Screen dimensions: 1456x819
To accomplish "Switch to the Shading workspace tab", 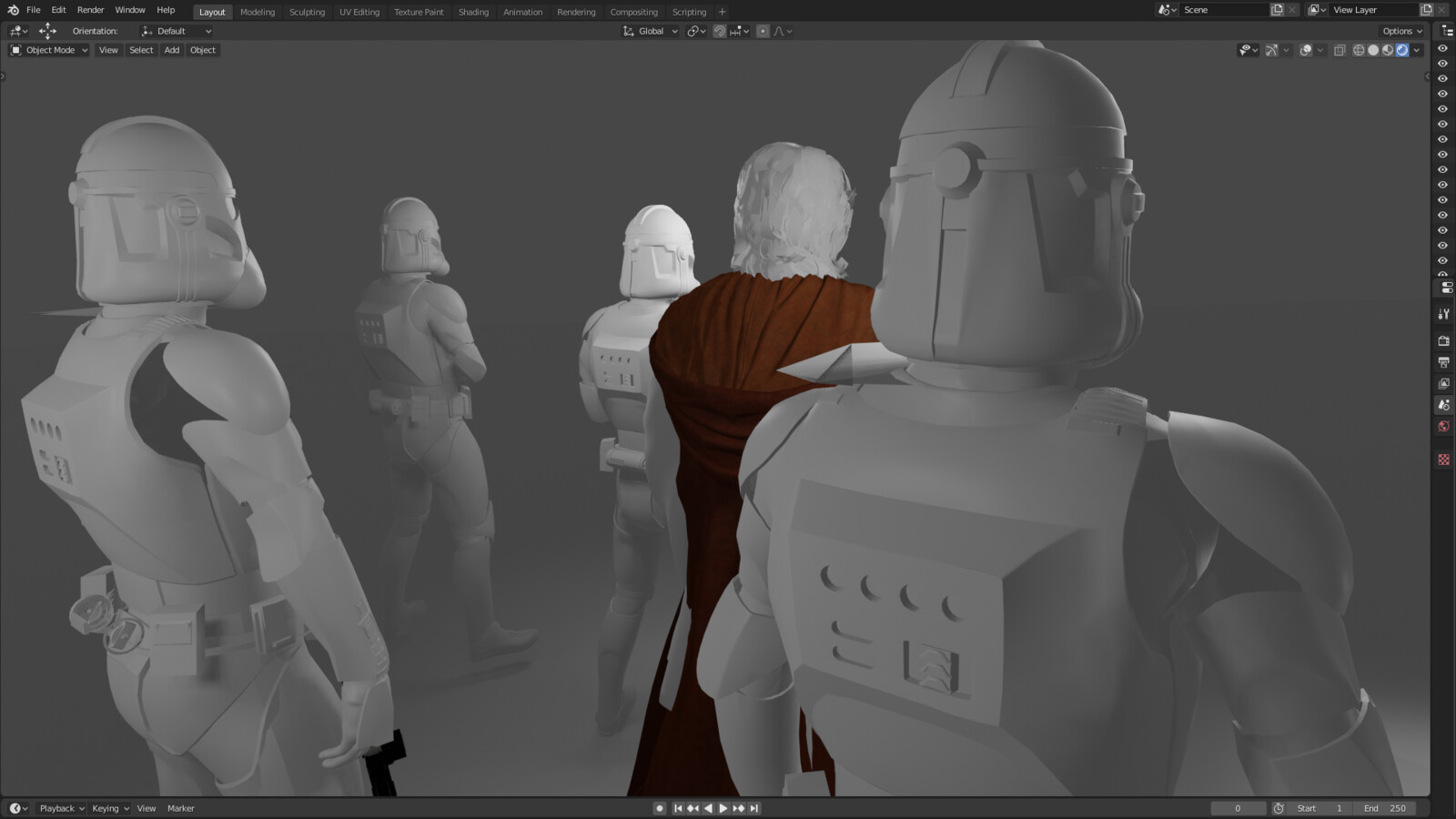I will point(473,12).
